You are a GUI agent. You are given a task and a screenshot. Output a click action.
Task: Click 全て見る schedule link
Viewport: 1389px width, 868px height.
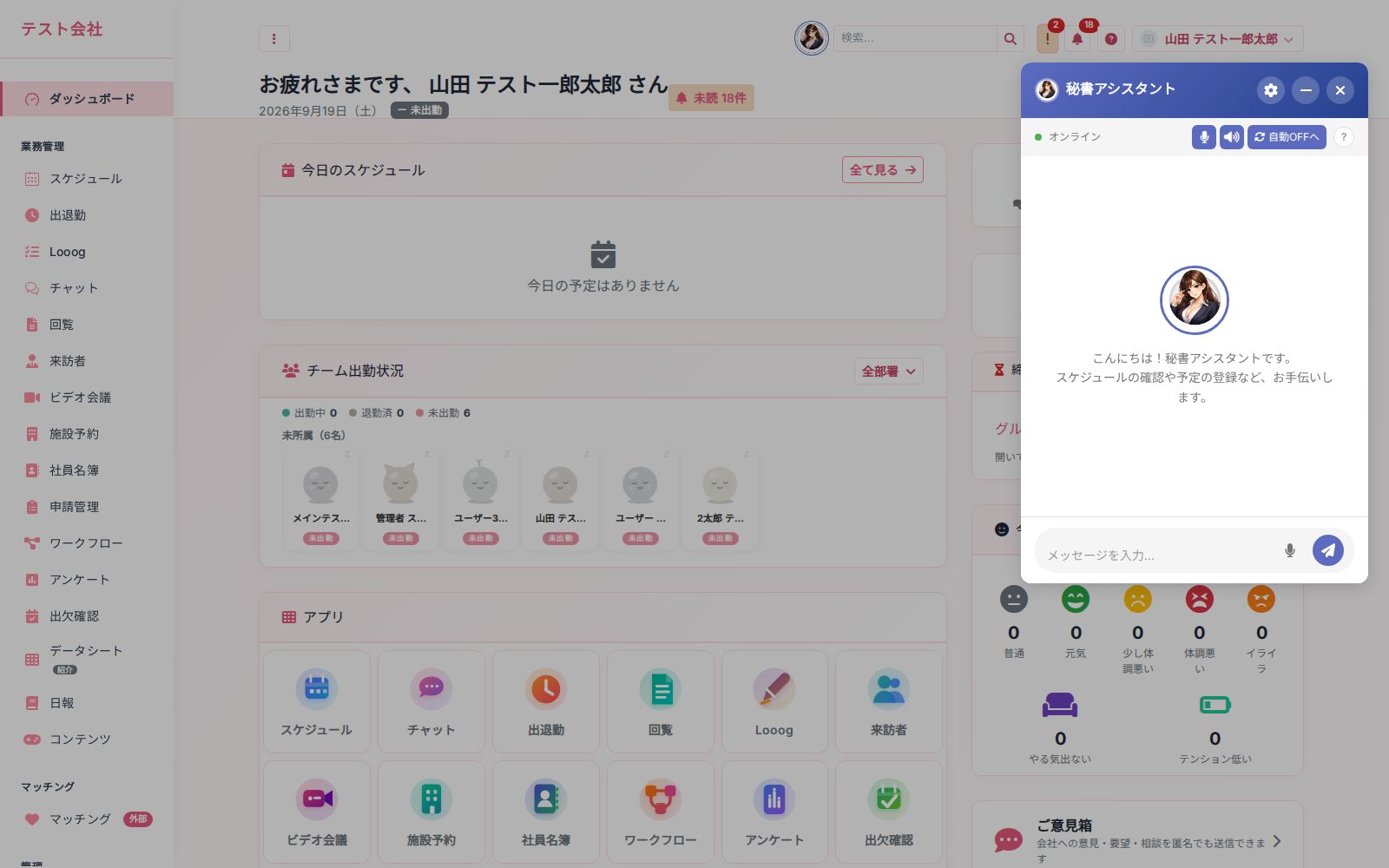click(883, 170)
